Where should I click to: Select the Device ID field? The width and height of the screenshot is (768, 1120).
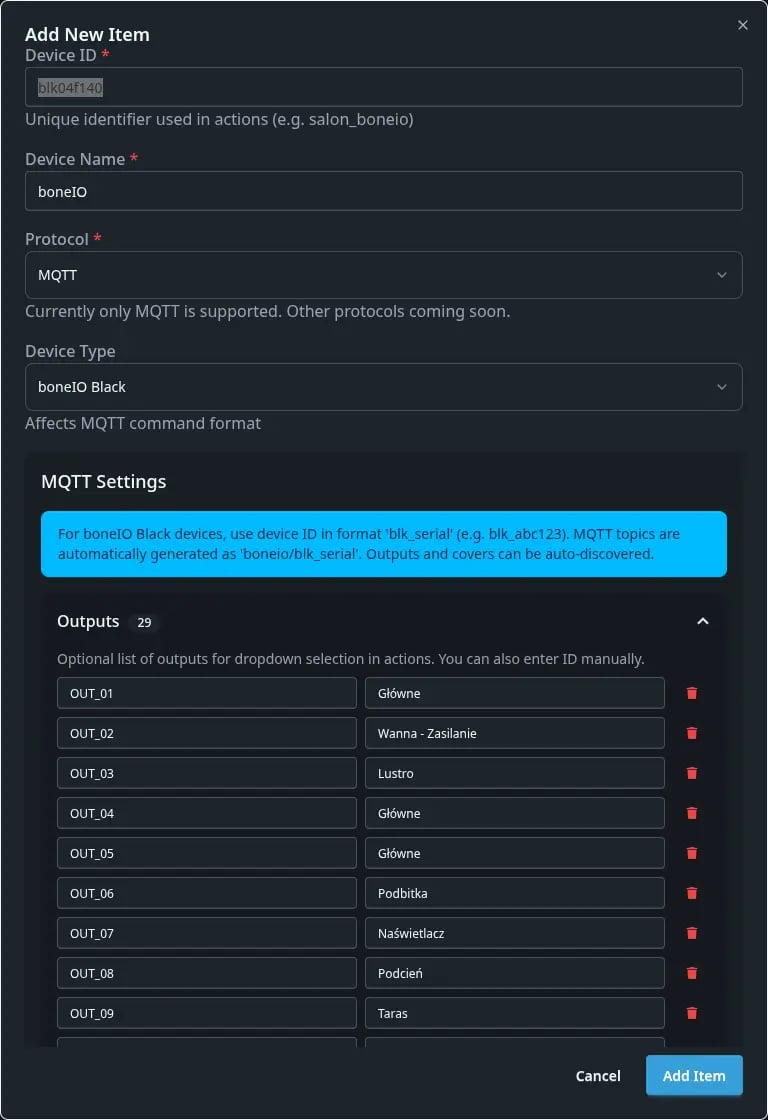pyautogui.click(x=384, y=87)
